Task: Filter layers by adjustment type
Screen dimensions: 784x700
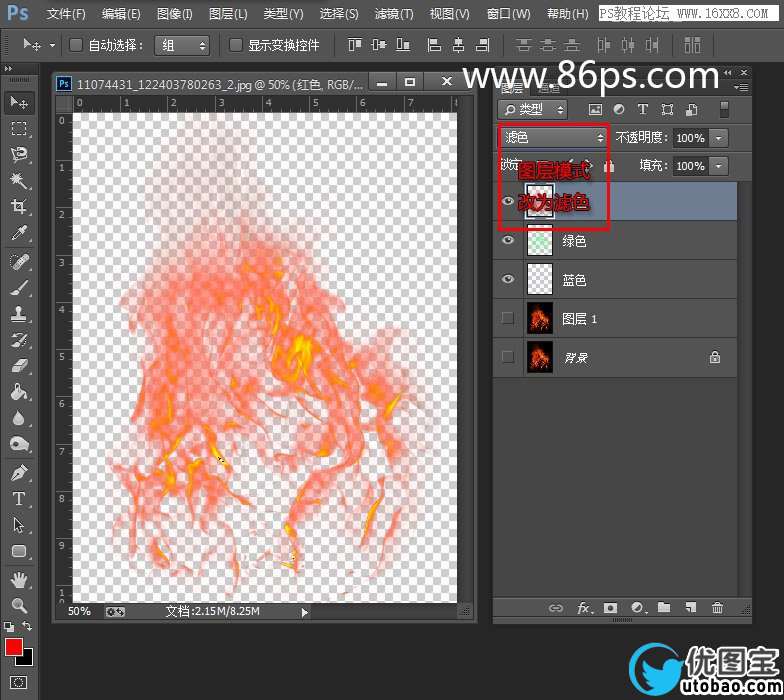Action: click(619, 110)
